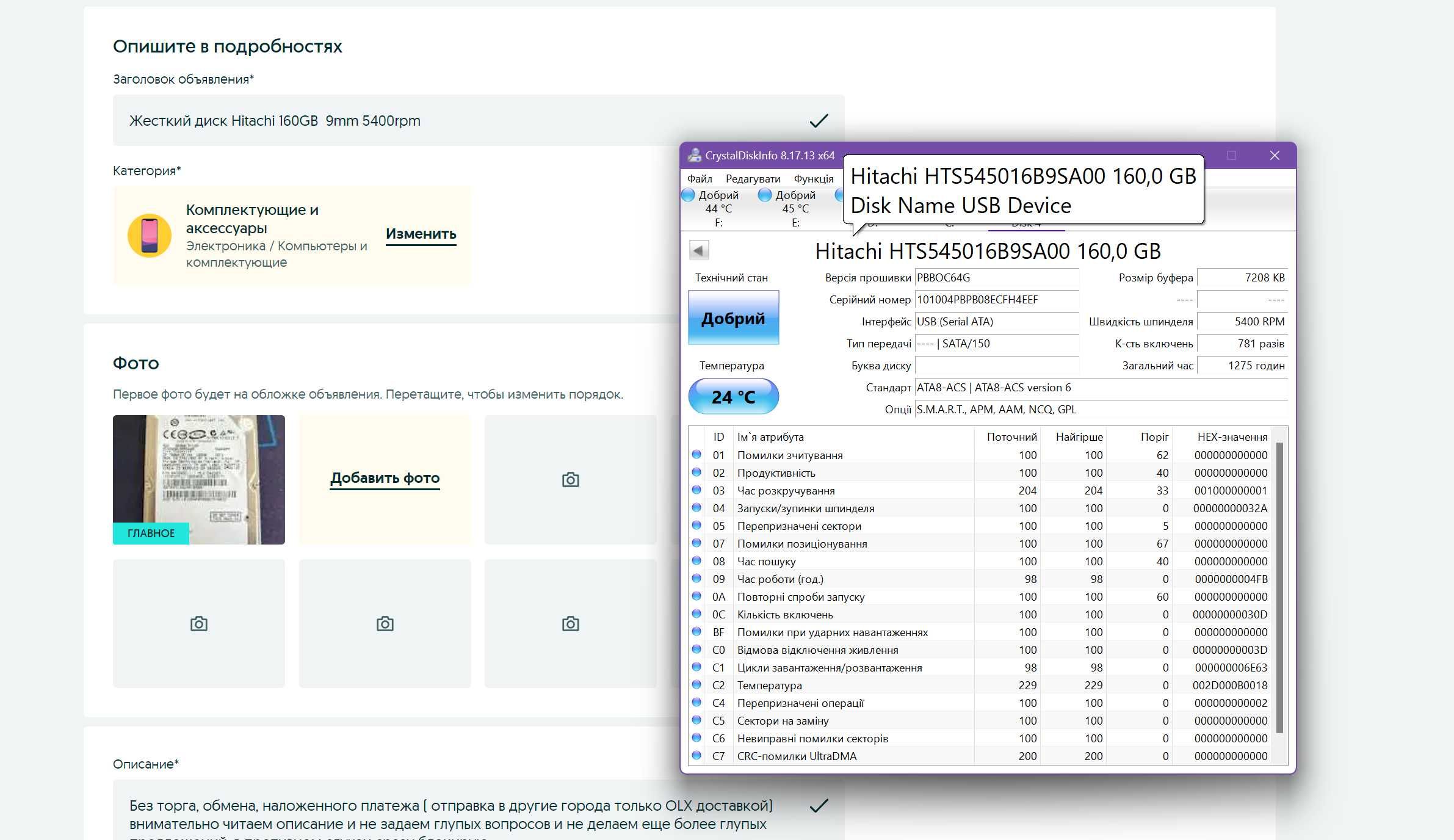Viewport: 1454px width, 840px height.
Task: Select the Невиправні помилки секторів row
Action: point(982,738)
